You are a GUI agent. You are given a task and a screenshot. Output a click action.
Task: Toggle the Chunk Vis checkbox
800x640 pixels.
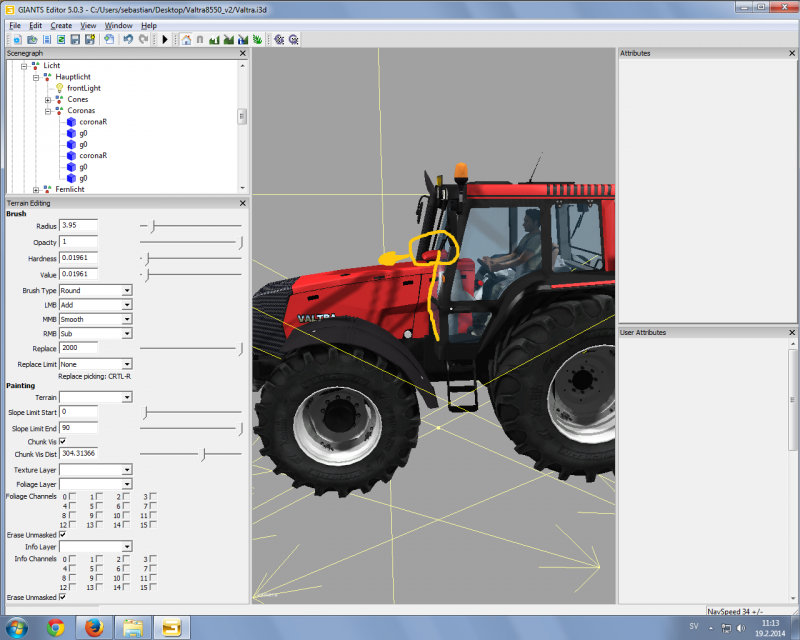coord(63,441)
